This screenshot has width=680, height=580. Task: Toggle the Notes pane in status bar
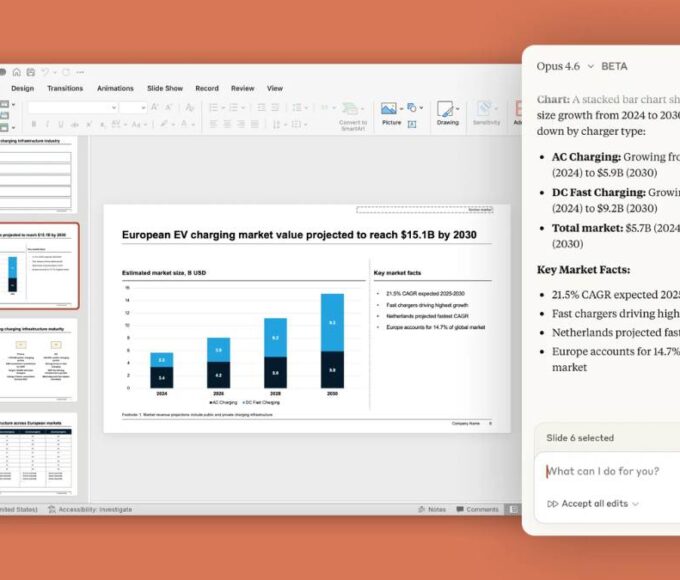pos(432,509)
